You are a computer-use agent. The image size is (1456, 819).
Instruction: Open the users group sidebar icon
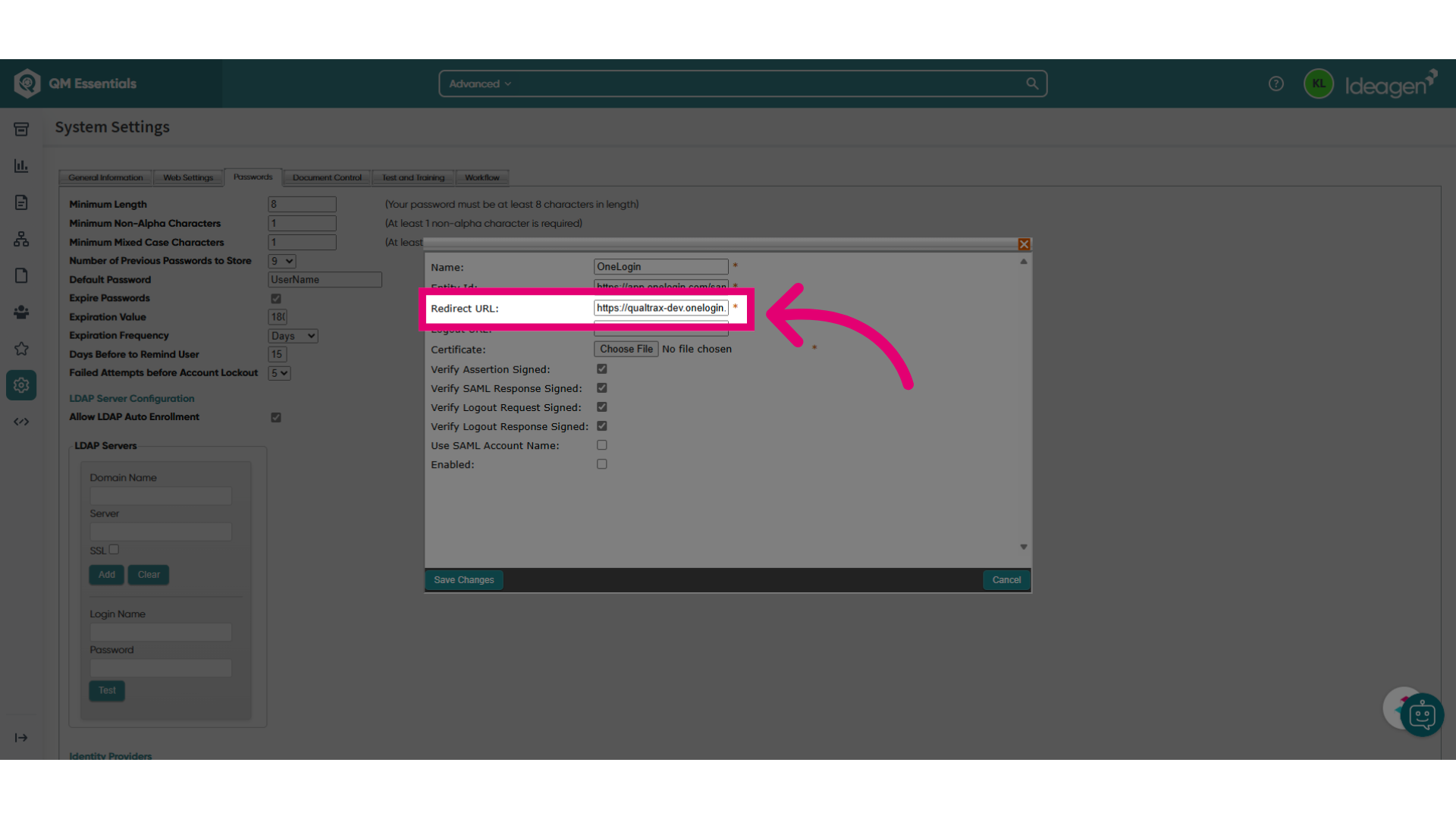[x=21, y=312]
